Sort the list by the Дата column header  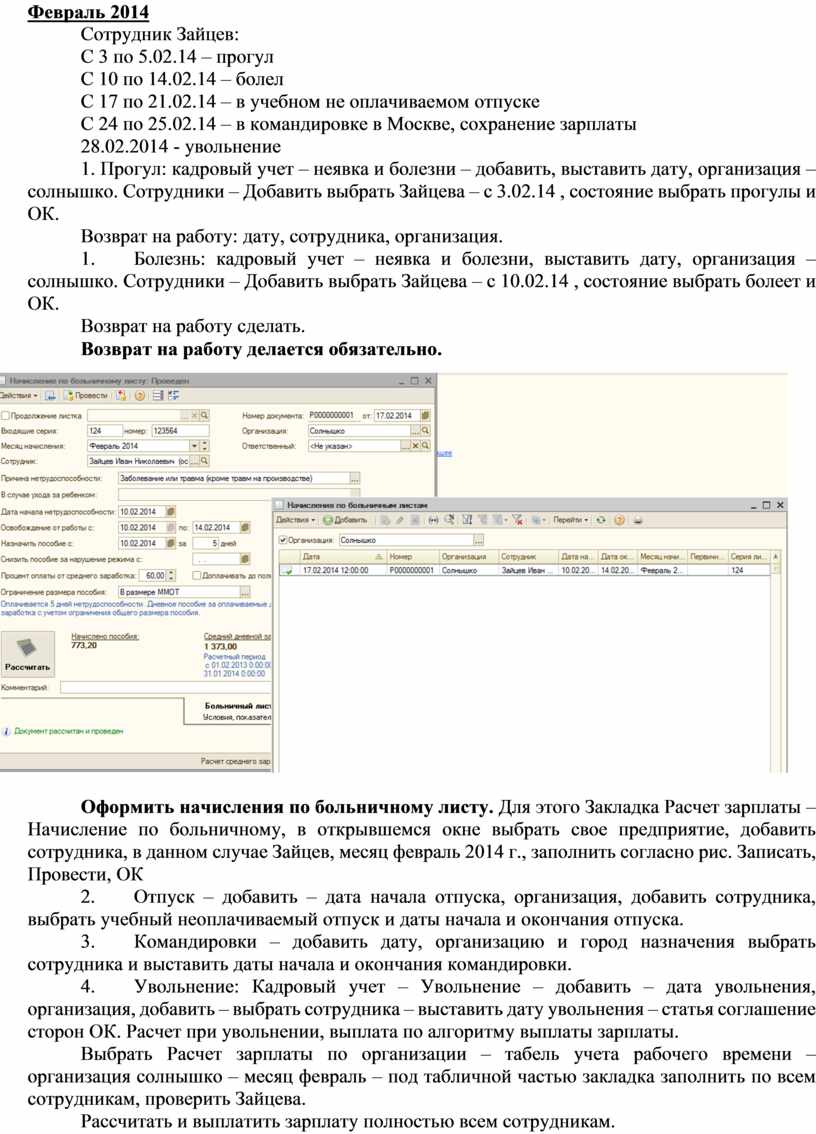point(343,557)
